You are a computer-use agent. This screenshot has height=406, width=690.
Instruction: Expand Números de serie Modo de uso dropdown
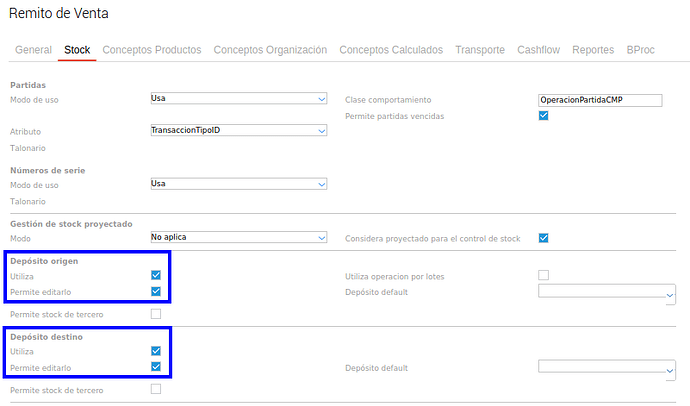point(238,184)
